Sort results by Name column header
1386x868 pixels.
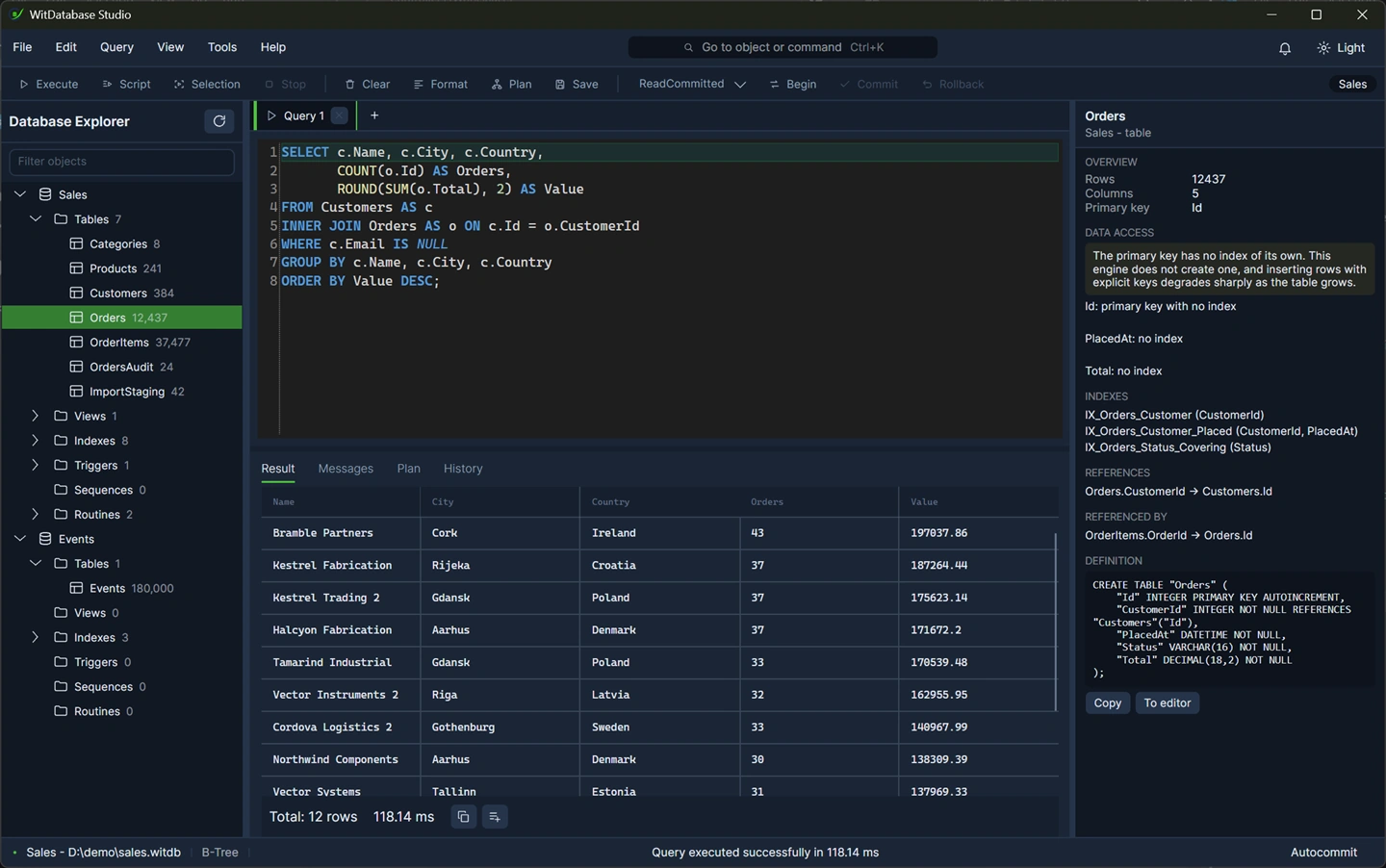tap(341, 502)
